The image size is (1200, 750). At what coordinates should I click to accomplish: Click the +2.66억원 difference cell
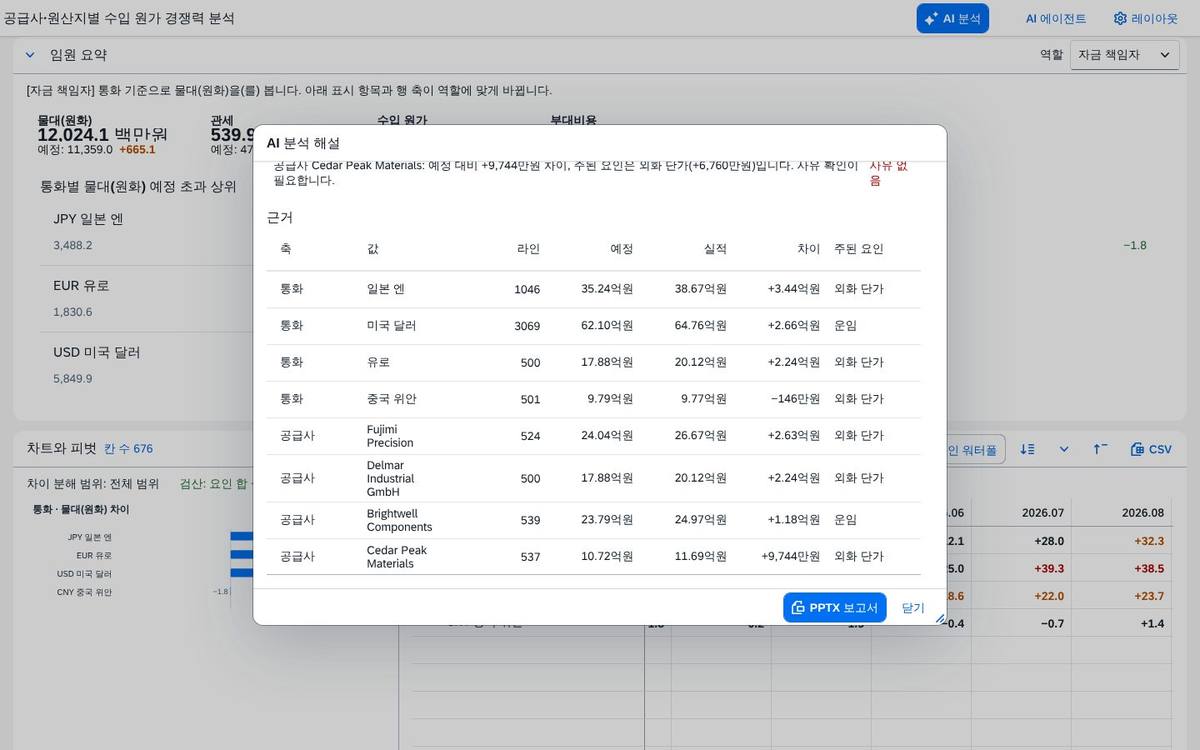(794, 326)
